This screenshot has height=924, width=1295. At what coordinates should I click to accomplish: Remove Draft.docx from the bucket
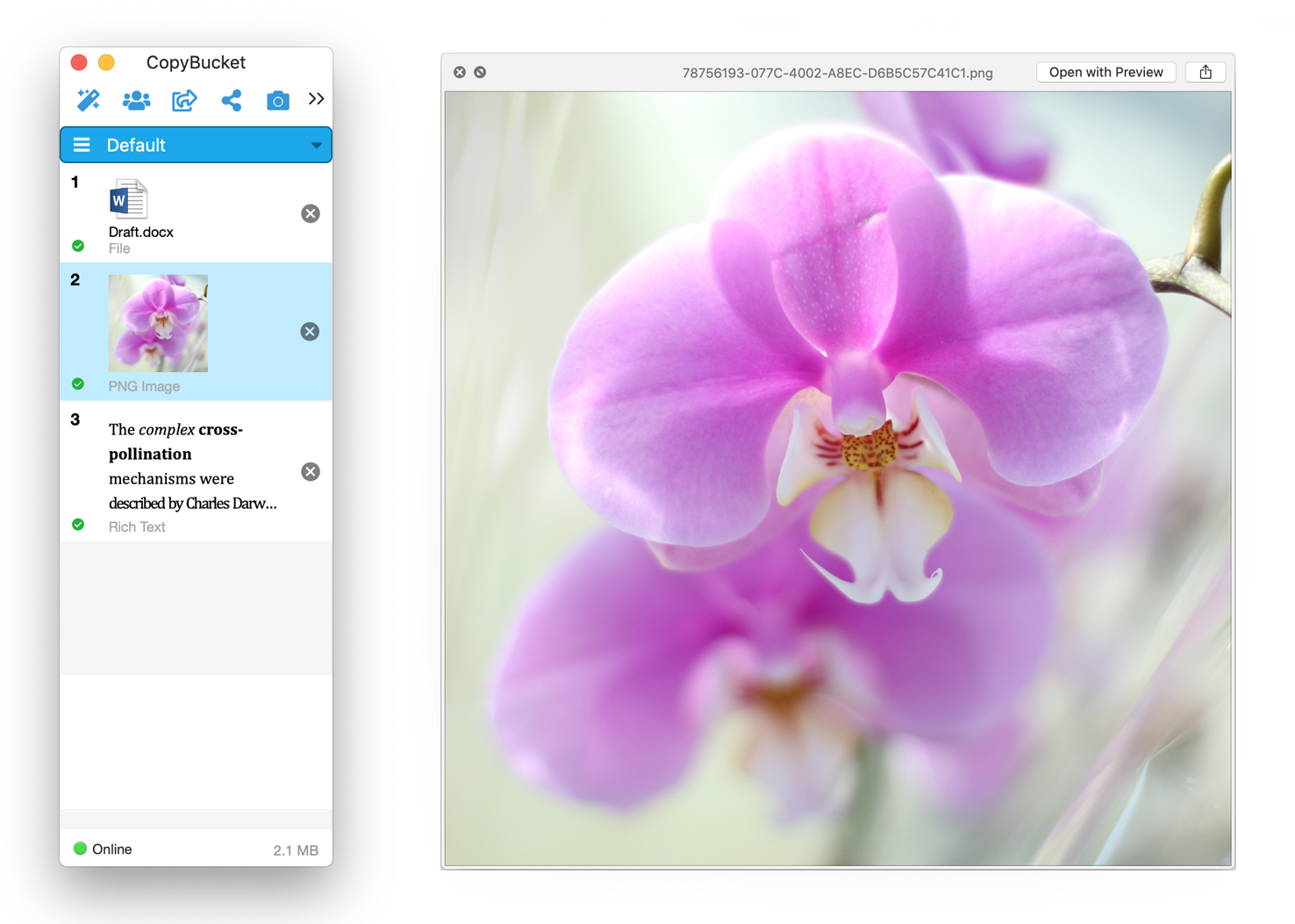click(x=311, y=213)
